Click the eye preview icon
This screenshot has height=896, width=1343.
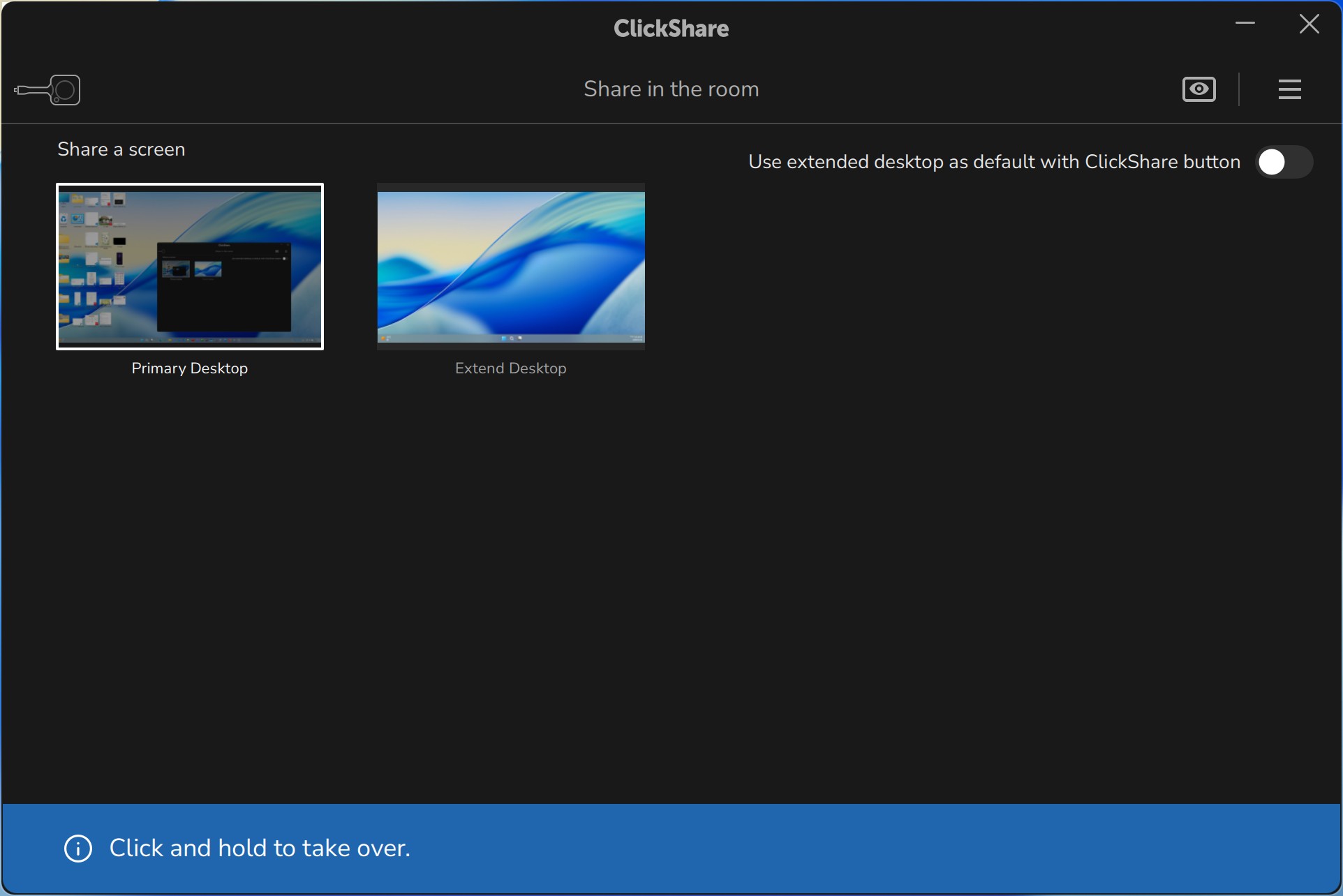tap(1199, 89)
